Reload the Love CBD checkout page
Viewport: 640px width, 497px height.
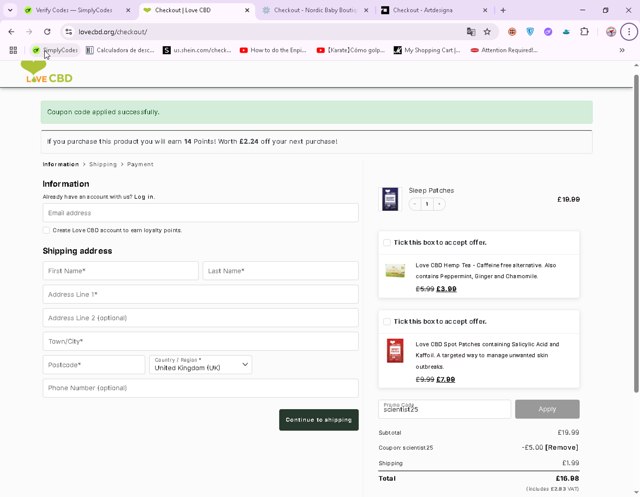(47, 31)
